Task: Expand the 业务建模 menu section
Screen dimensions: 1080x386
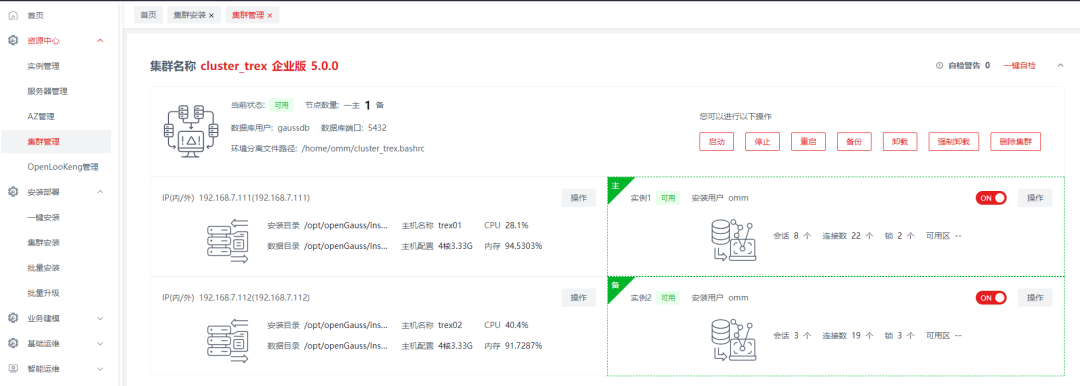Action: pos(101,318)
